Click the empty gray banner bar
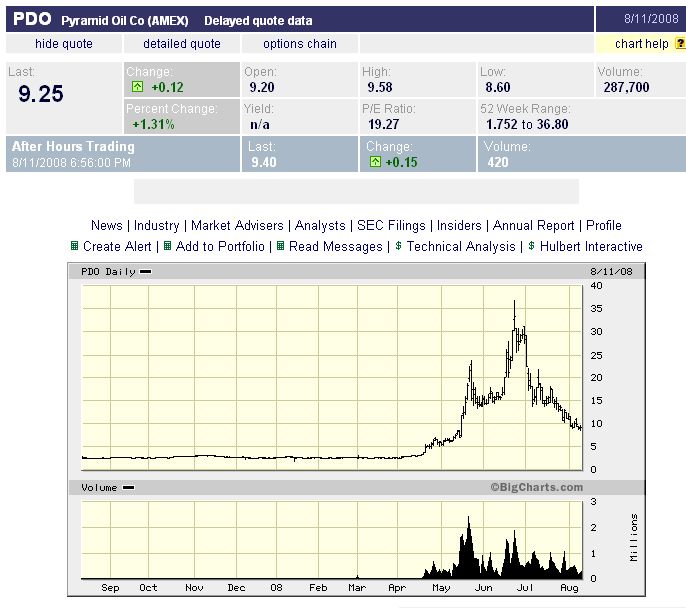 click(356, 191)
